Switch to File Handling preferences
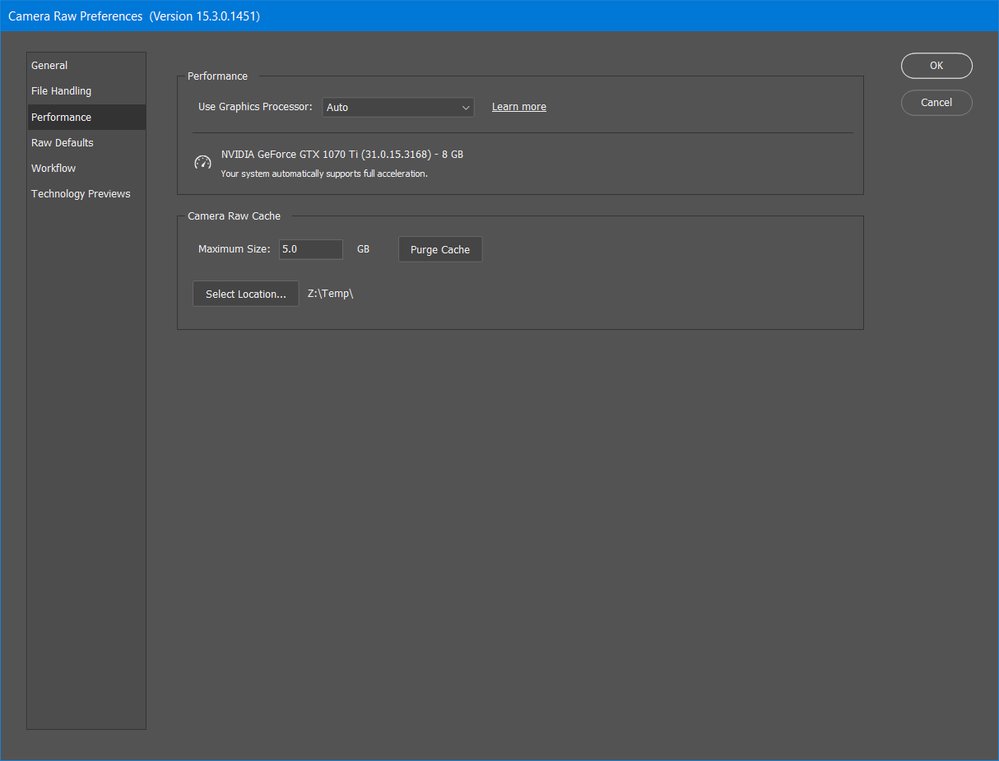Screen dimensions: 999x761 (x=86, y=91)
